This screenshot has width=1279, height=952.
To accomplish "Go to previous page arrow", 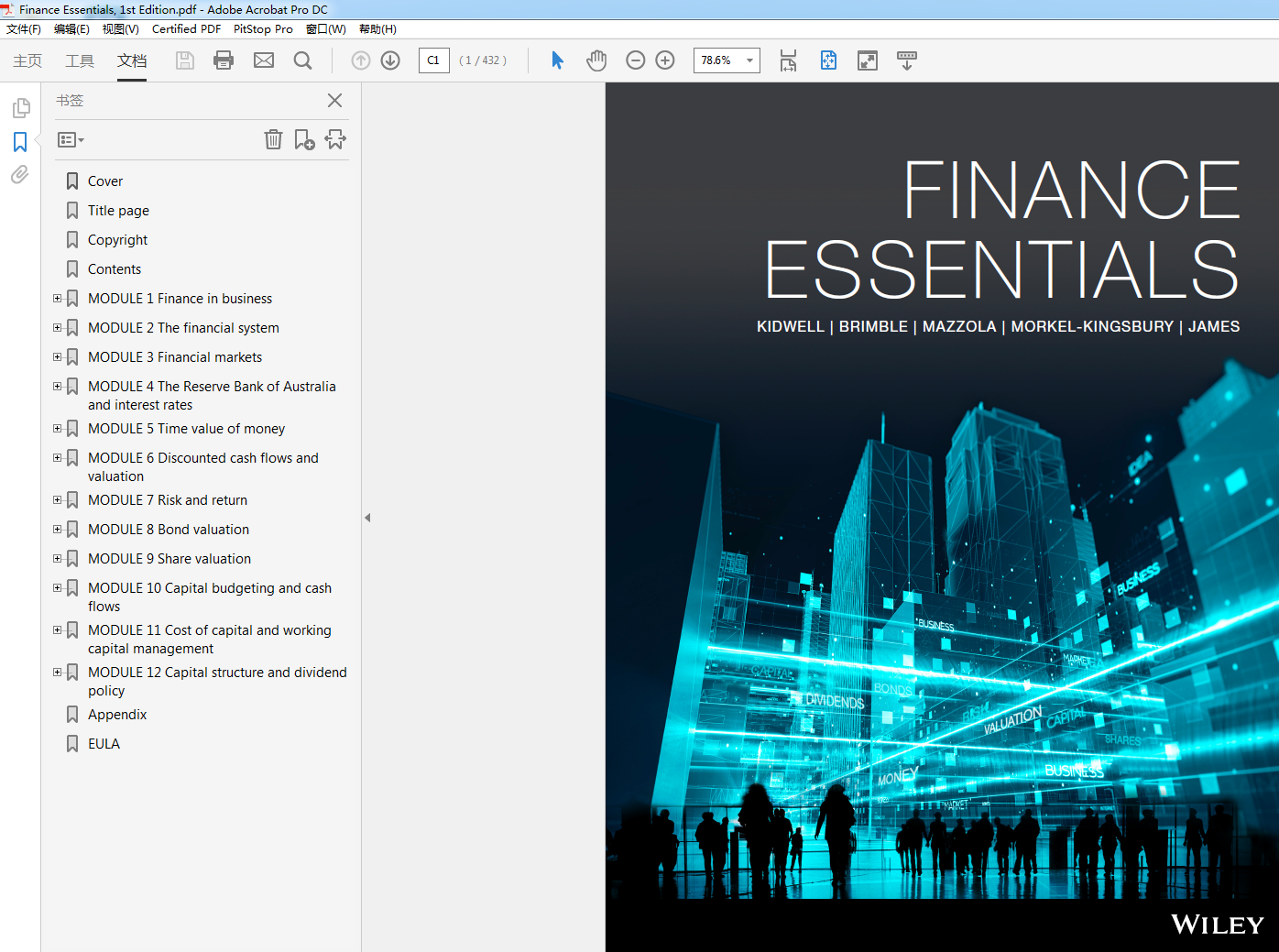I will pos(361,60).
